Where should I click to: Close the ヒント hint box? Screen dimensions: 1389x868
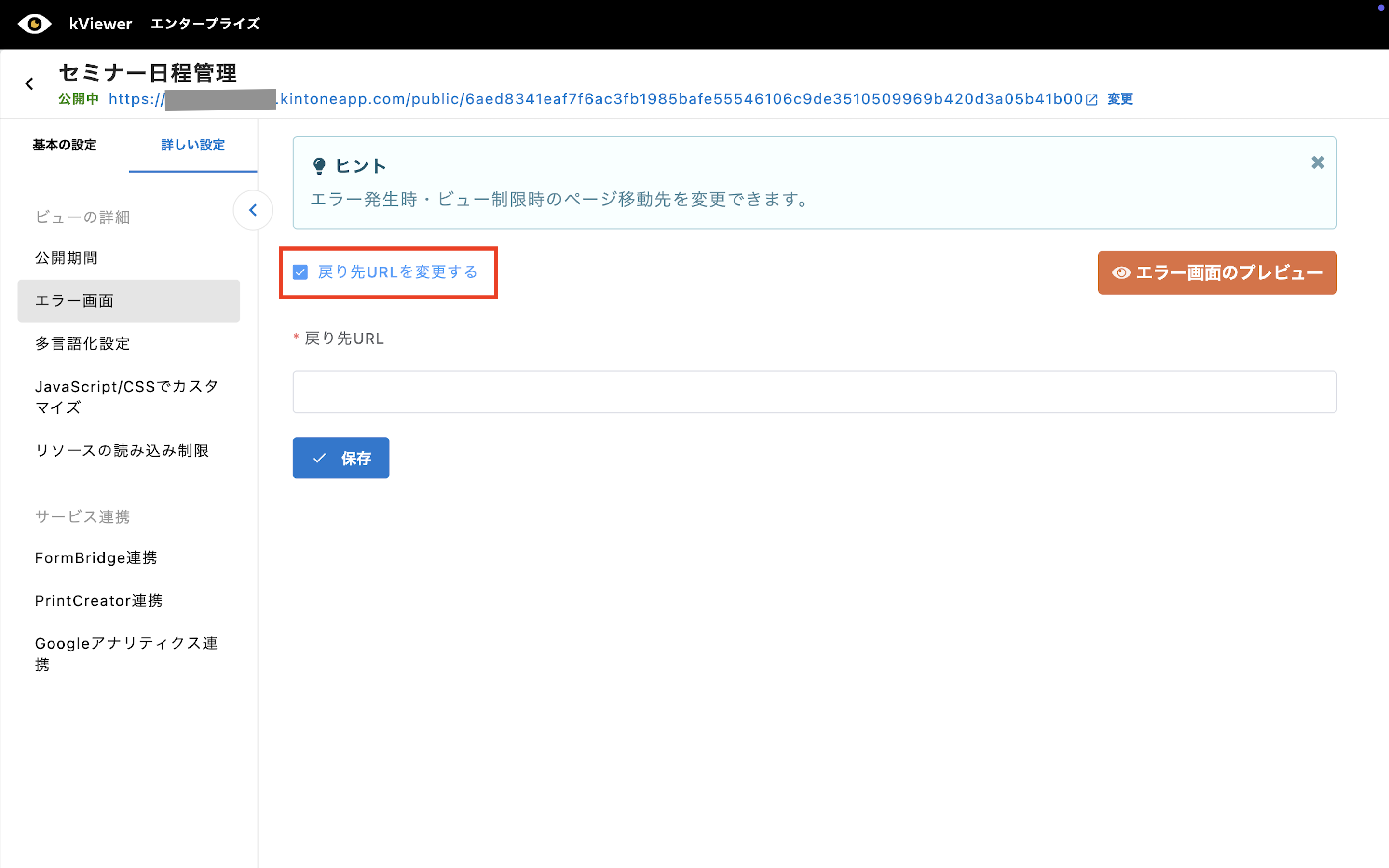coord(1318,163)
